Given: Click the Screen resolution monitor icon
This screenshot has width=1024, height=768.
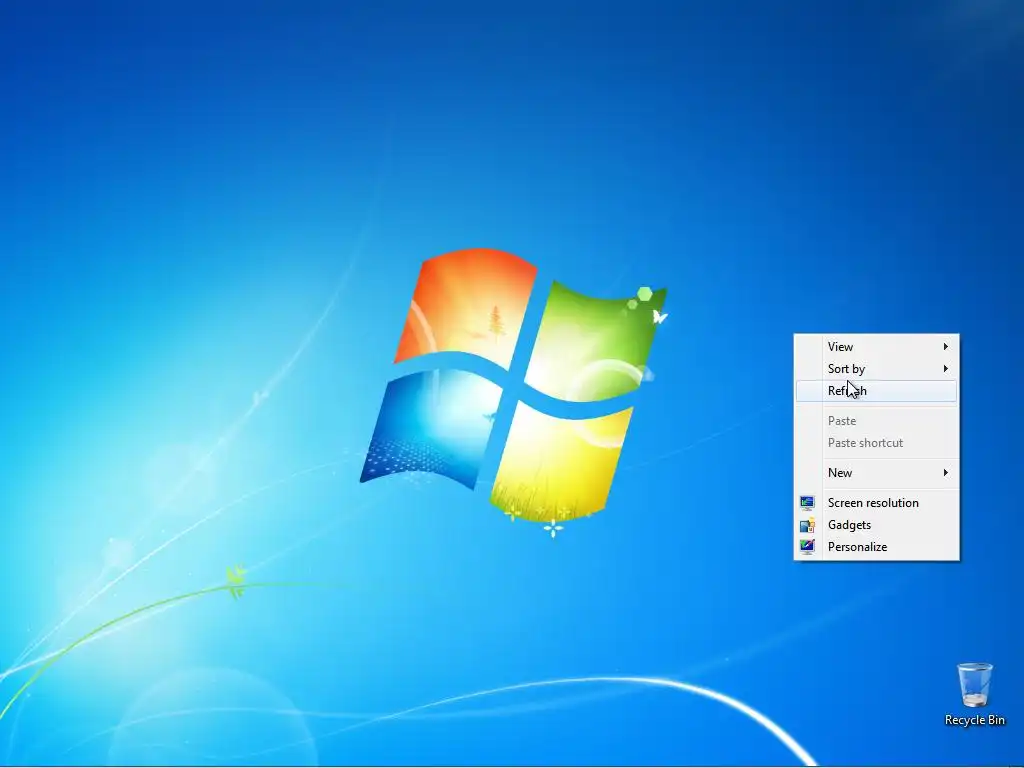Looking at the screenshot, I should tap(807, 503).
